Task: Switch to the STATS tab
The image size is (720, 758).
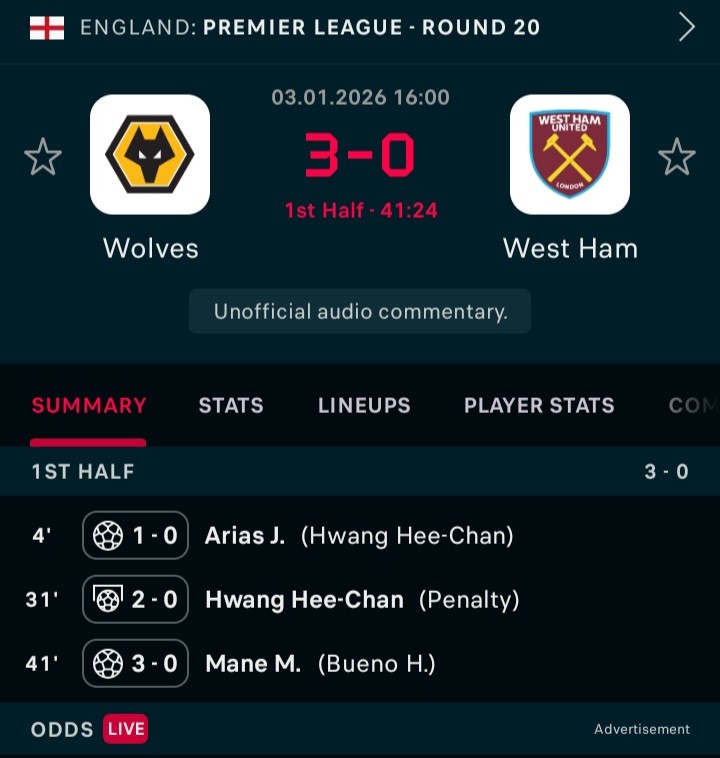Action: click(x=231, y=405)
